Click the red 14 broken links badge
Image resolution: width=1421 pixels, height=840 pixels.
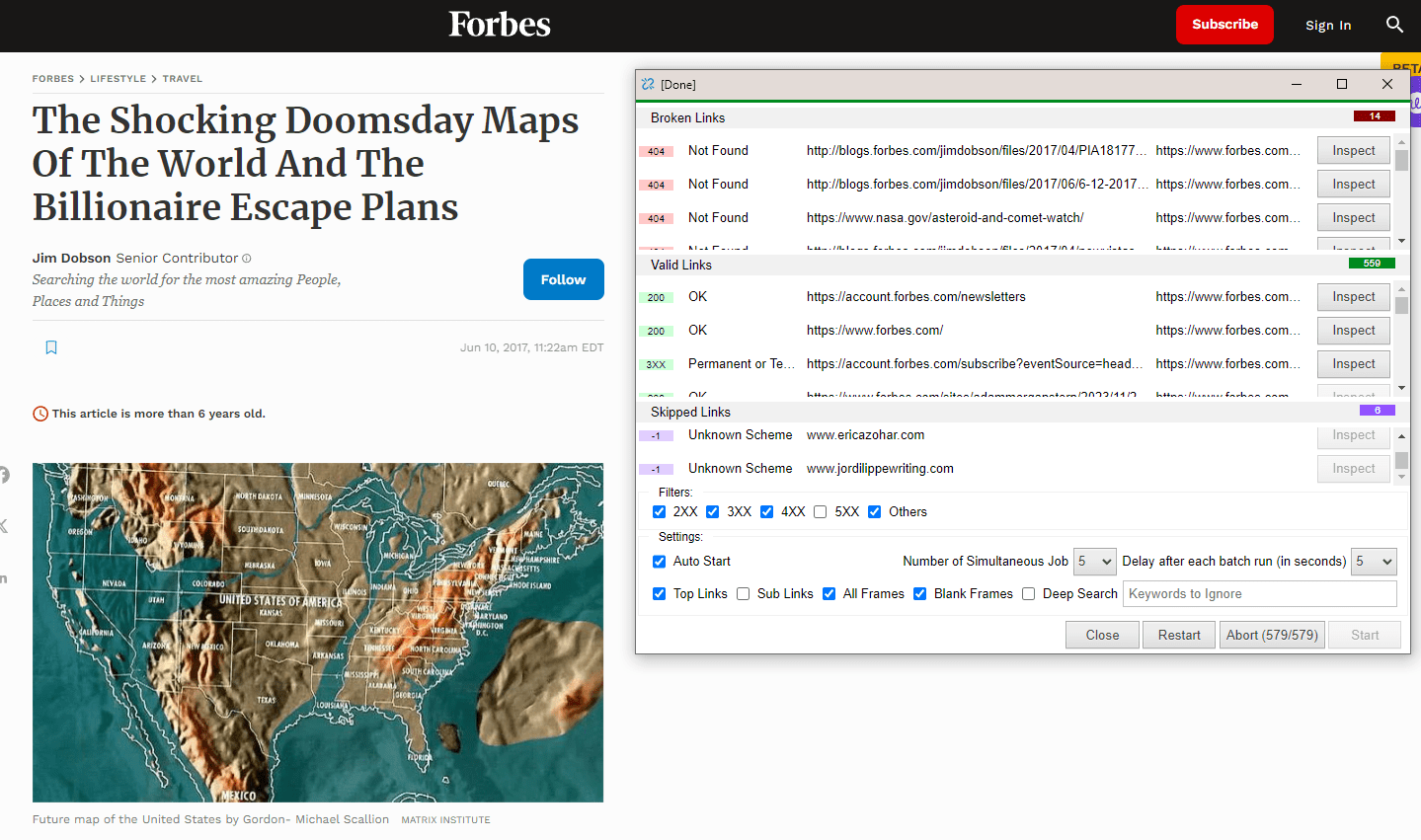(x=1374, y=116)
